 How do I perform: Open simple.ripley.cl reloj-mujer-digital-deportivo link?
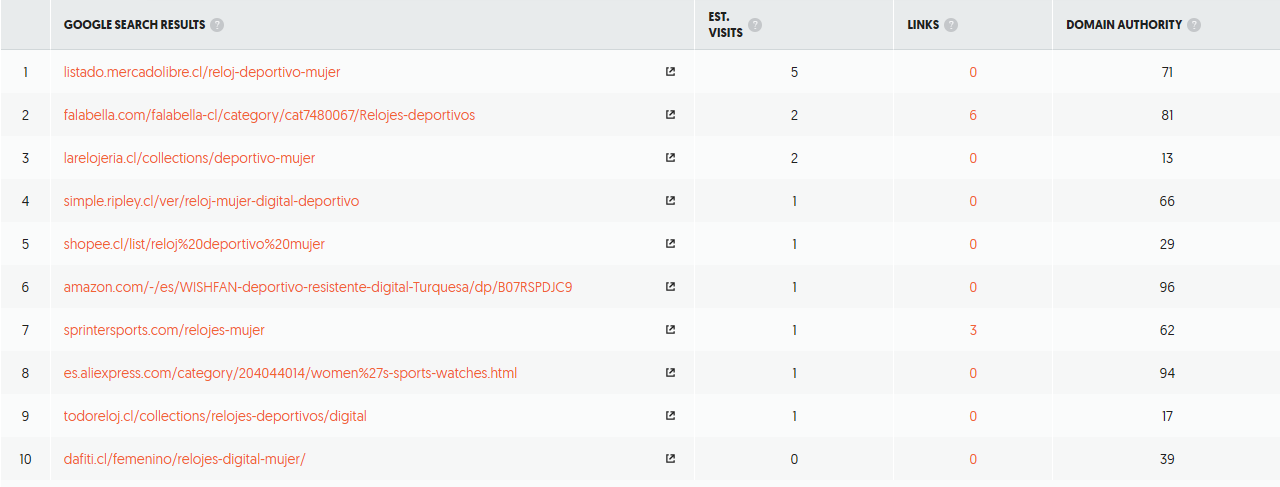click(x=211, y=201)
